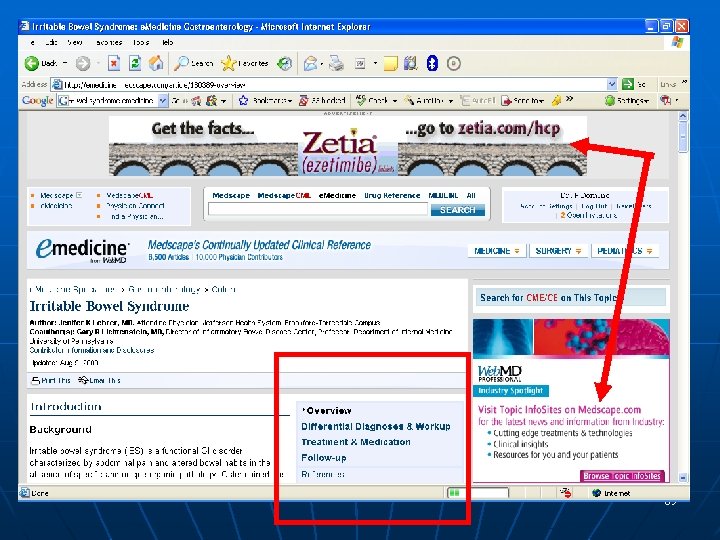Select MEDLINE search tab
This screenshot has height=540, width=720.
pyautogui.click(x=443, y=196)
